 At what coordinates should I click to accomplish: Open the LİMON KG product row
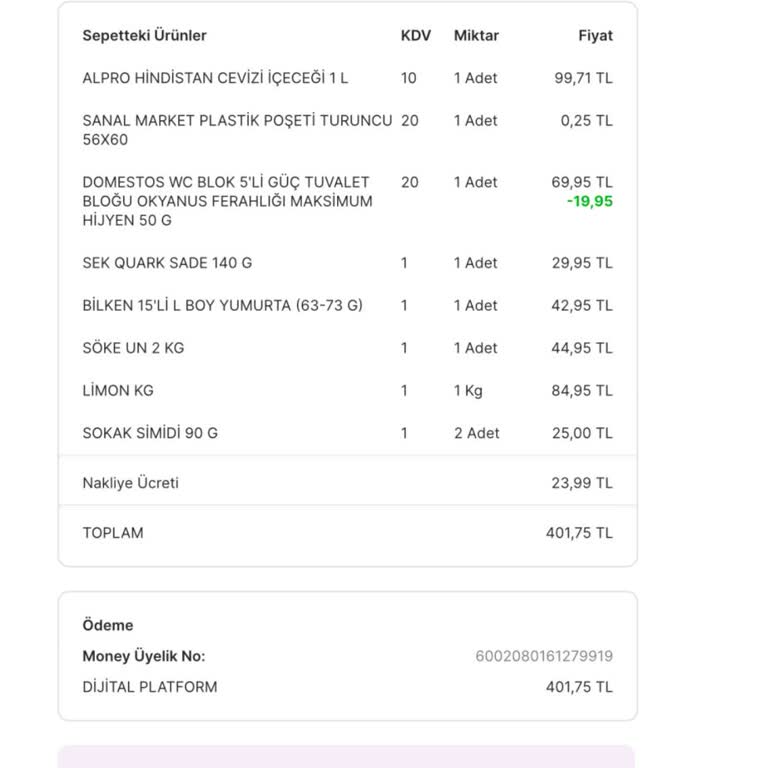(118, 390)
